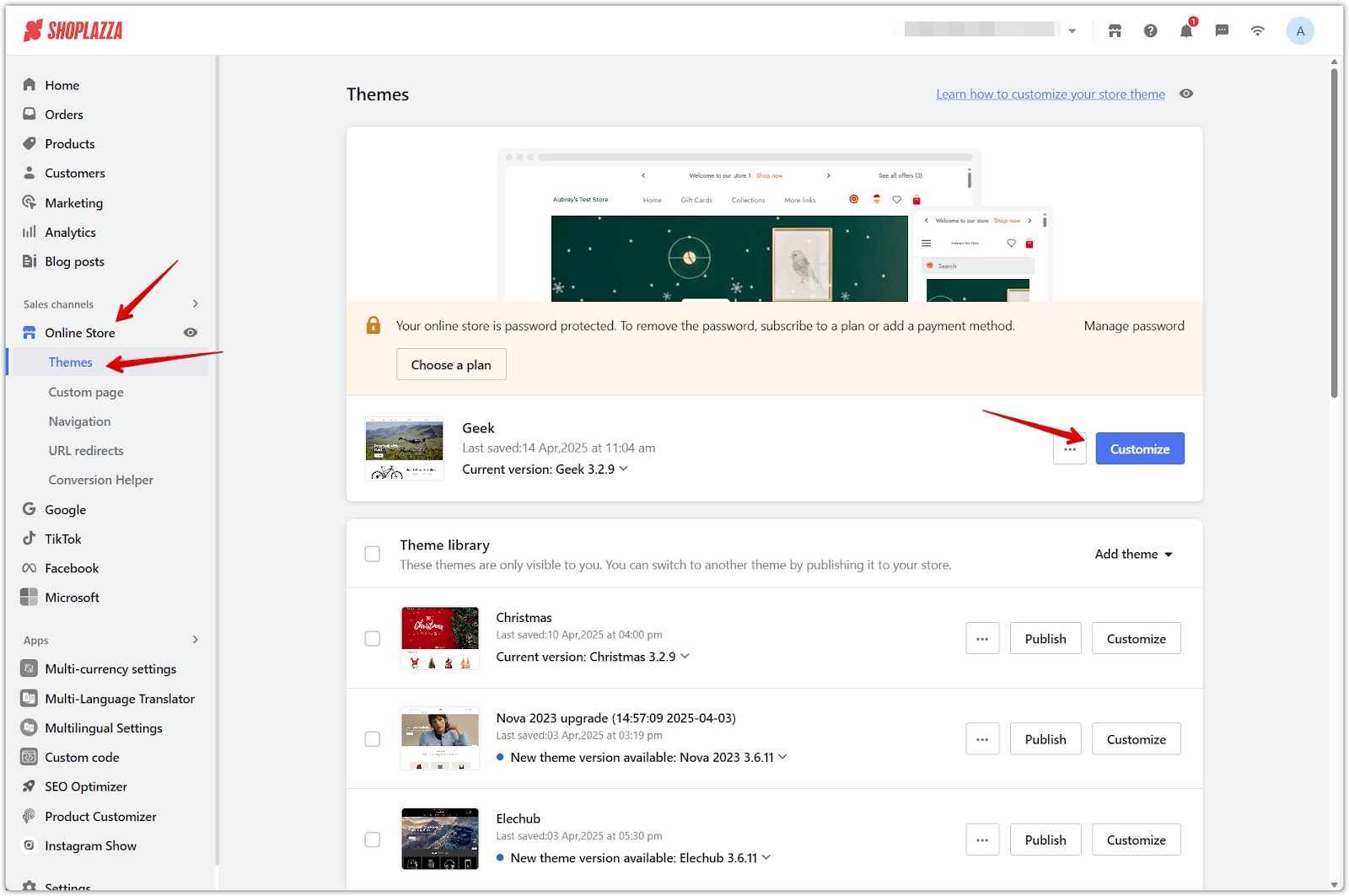Expand the Geek 3.2.9 version dropdown

pyautogui.click(x=624, y=469)
